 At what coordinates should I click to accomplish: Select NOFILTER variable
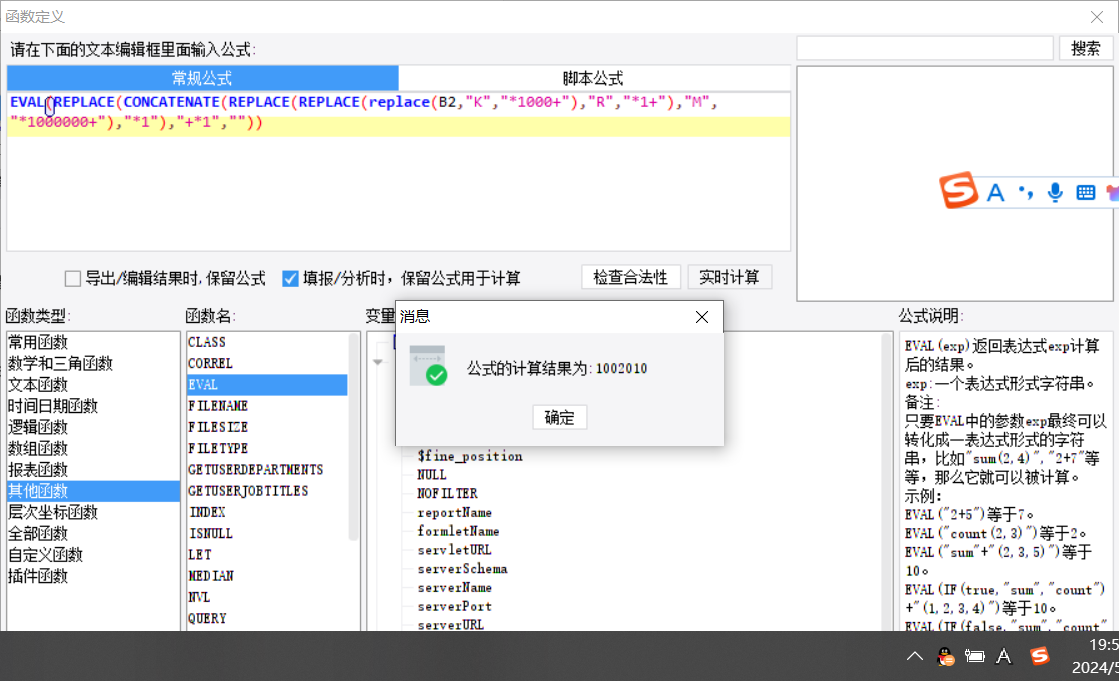(x=447, y=493)
